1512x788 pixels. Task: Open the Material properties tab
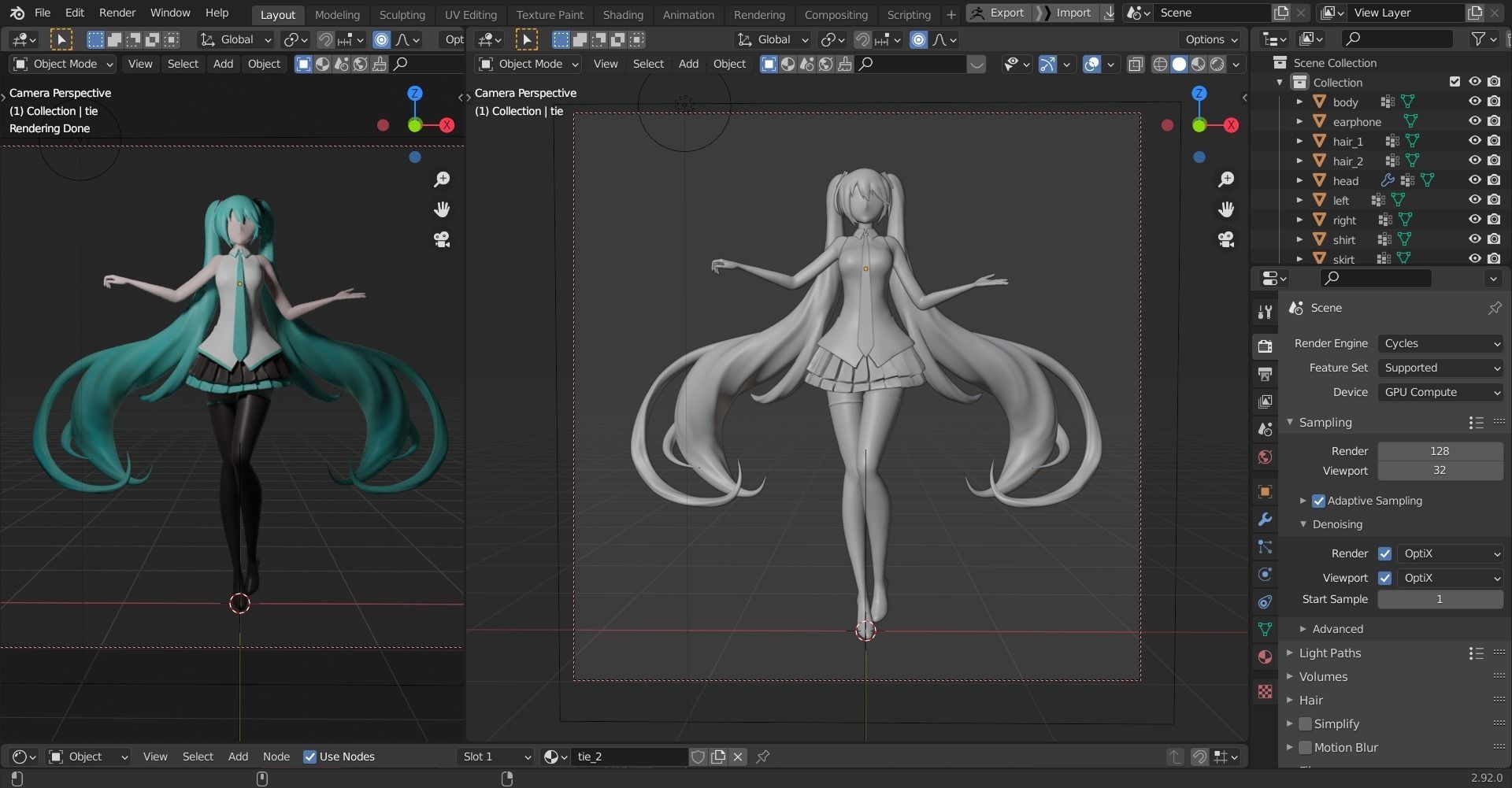(x=1265, y=657)
